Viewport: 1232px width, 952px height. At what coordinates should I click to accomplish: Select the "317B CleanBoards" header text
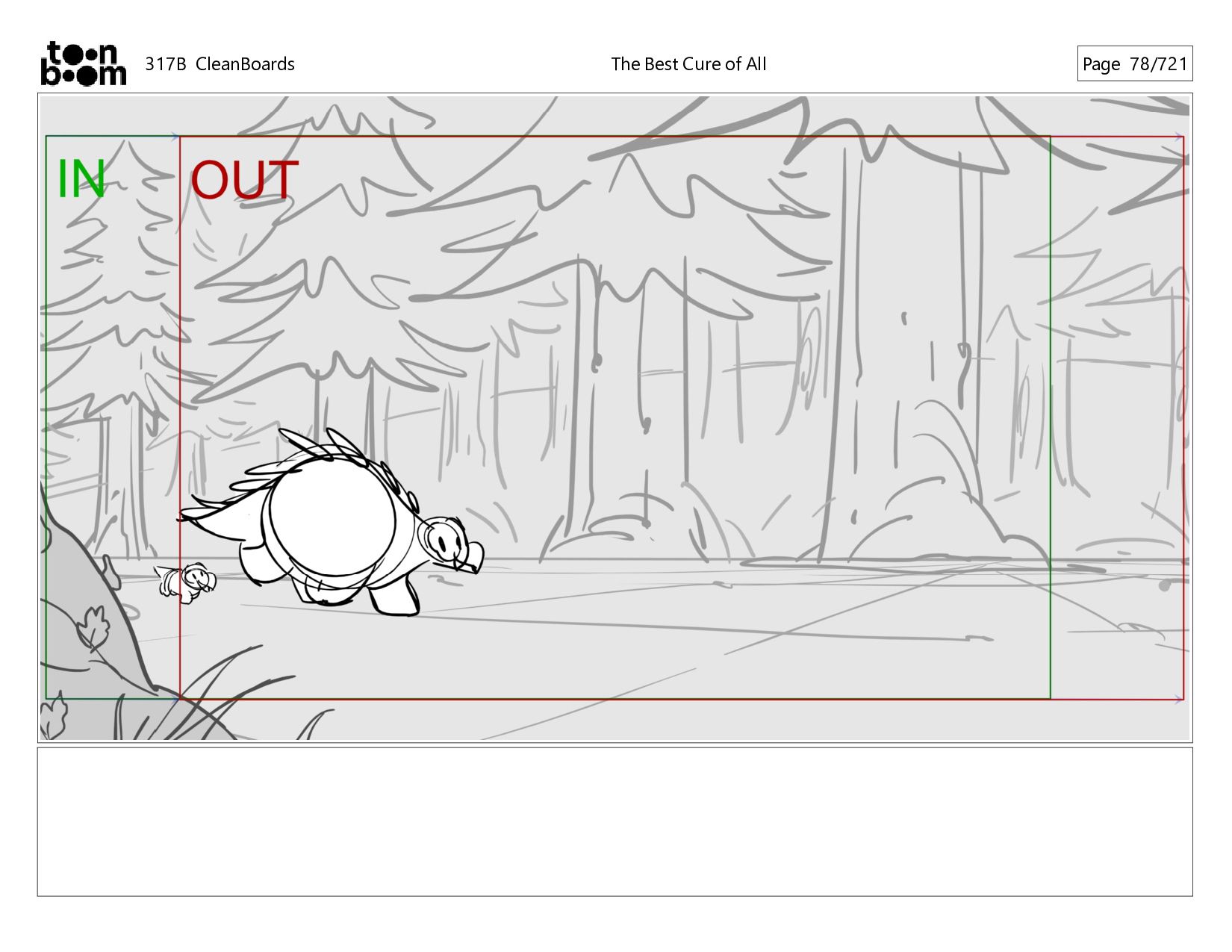(220, 64)
